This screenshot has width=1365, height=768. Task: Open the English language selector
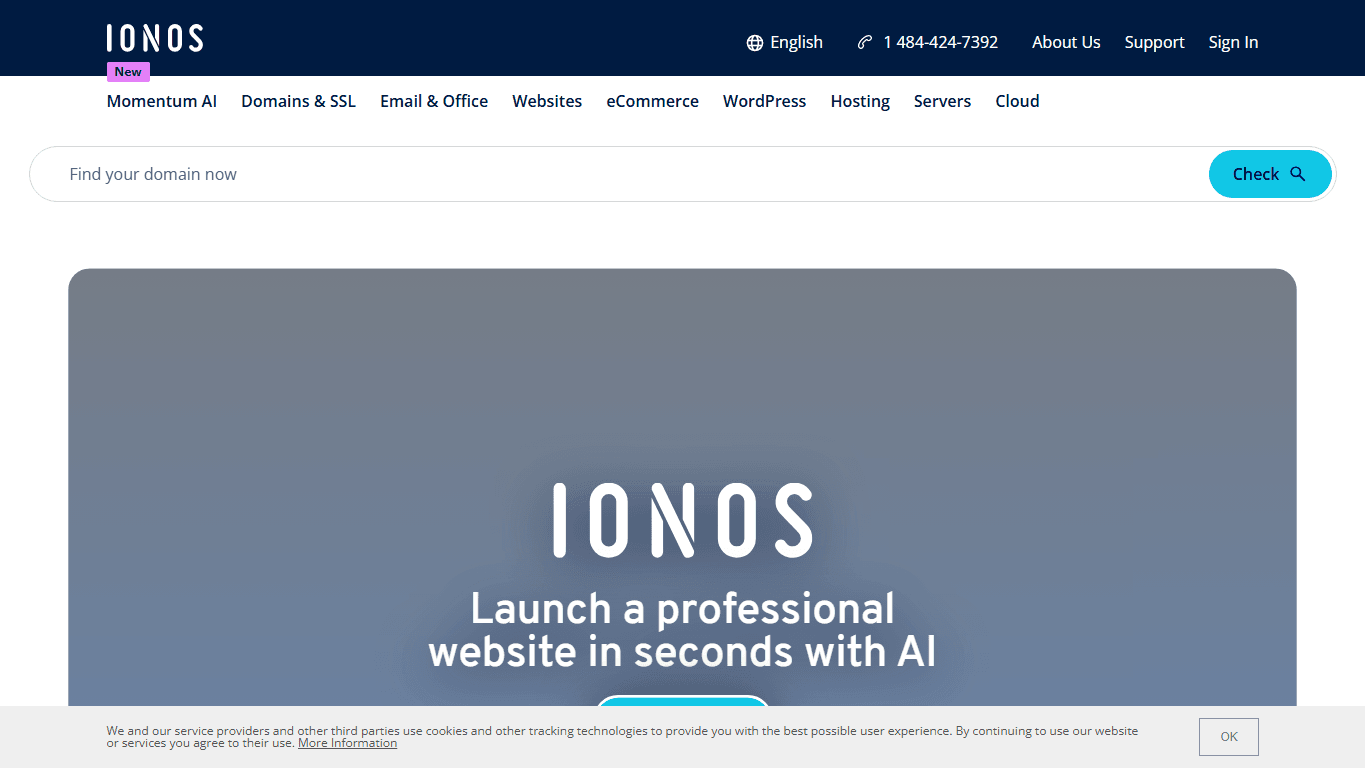point(785,42)
